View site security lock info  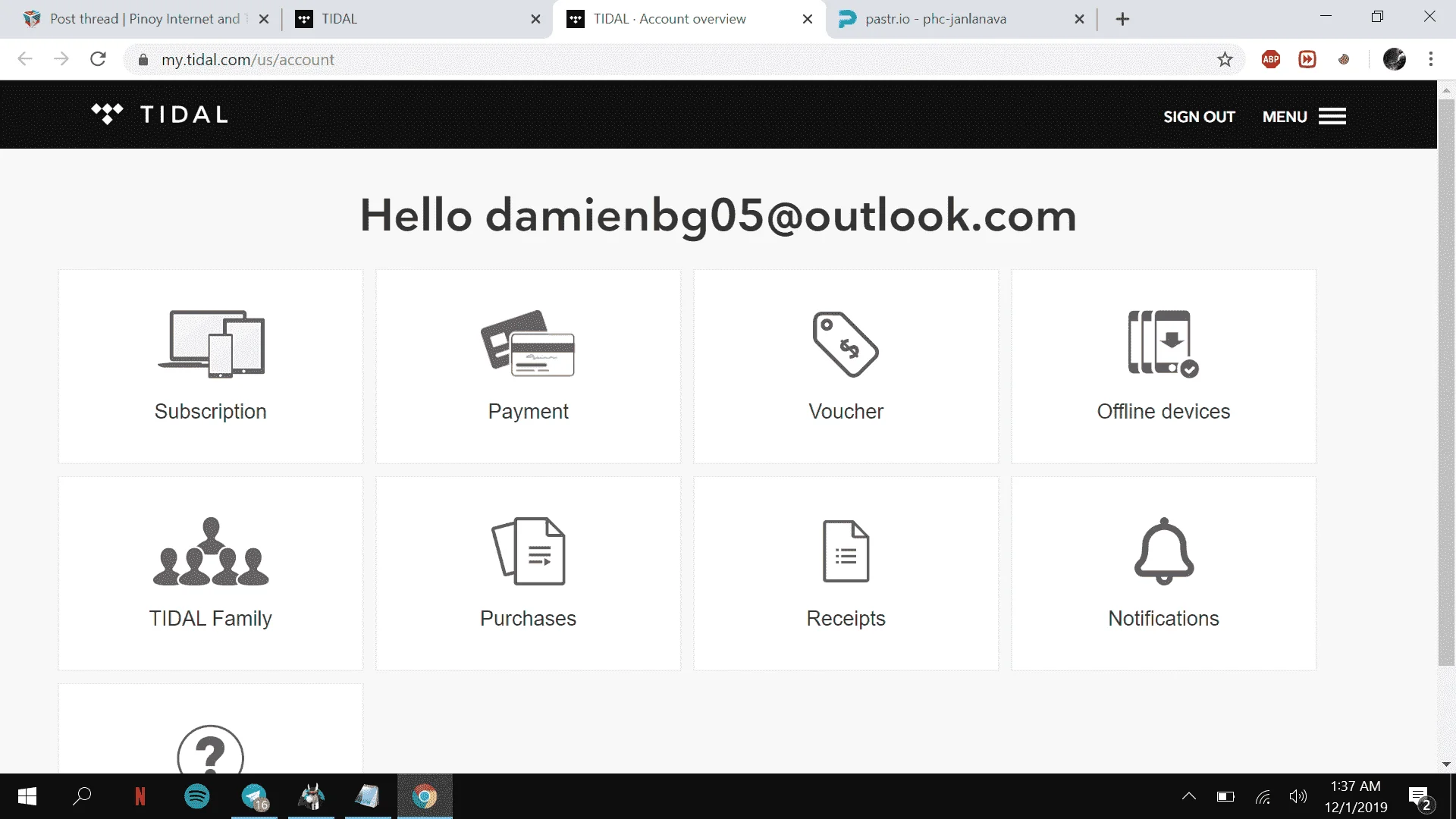pyautogui.click(x=143, y=60)
